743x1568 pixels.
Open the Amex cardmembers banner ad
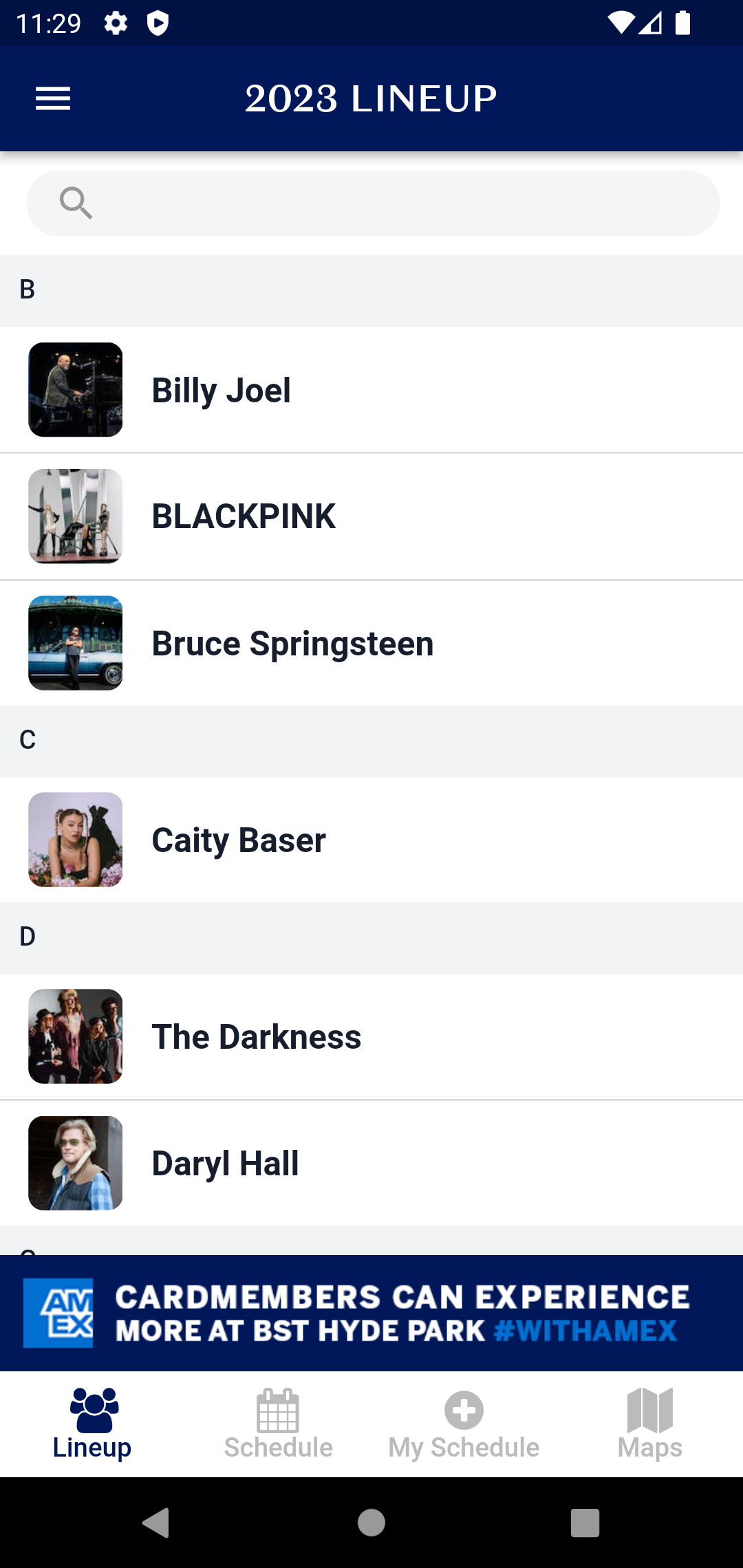point(371,1314)
